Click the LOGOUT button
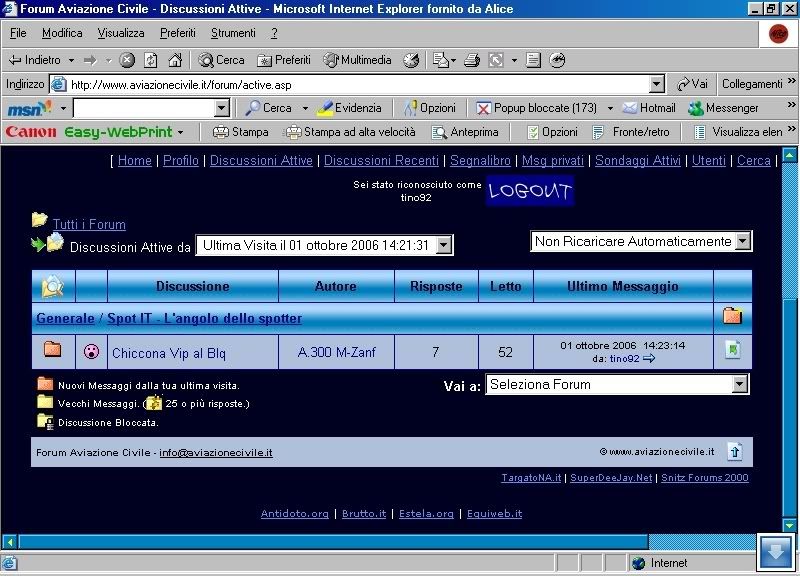The image size is (800, 576). 530,191
